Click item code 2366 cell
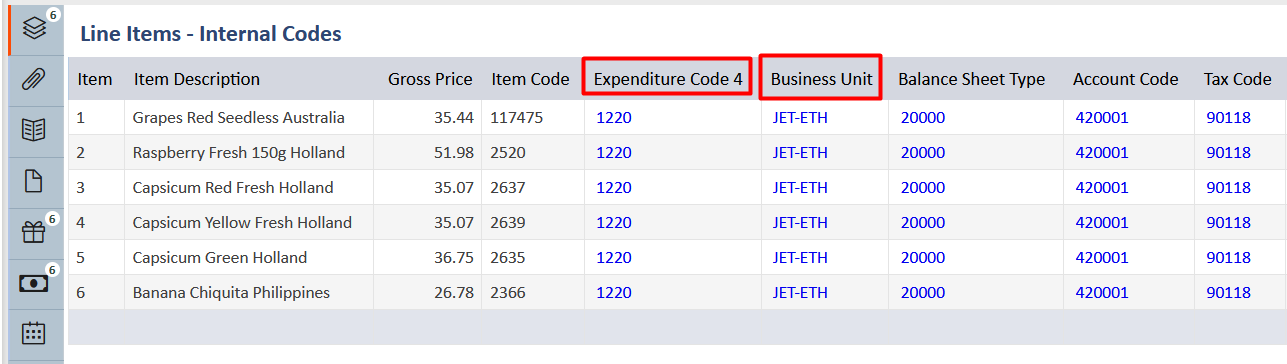 [507, 293]
